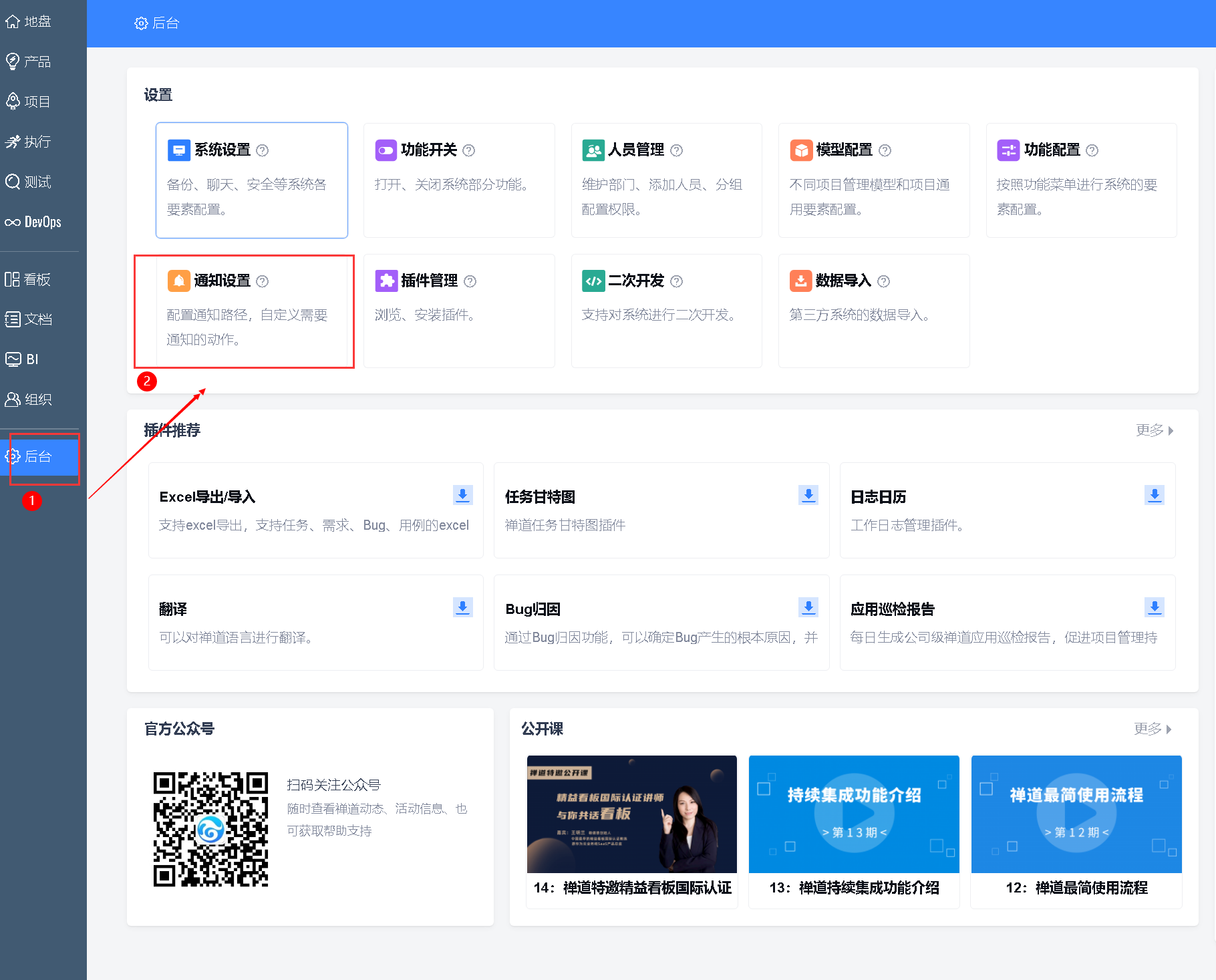Play the 禅道最简使用流程 video thumbnail

coord(1076,814)
